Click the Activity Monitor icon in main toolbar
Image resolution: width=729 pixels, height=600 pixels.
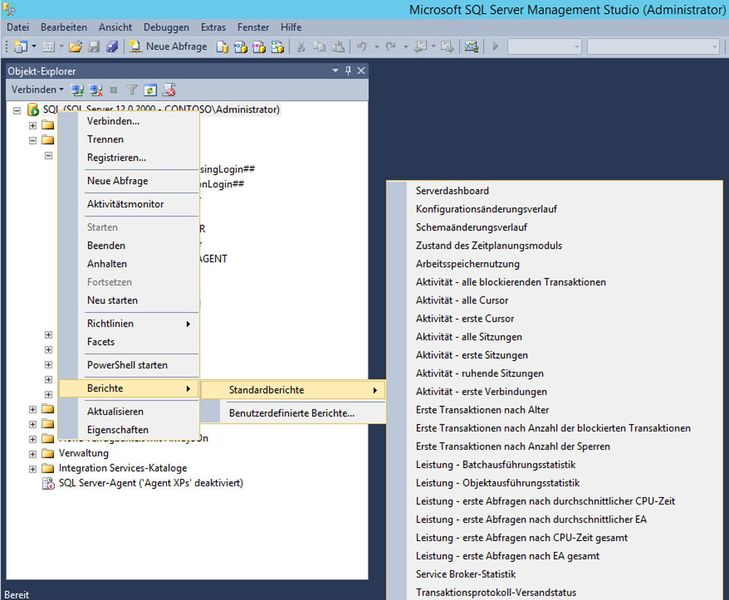coord(471,46)
